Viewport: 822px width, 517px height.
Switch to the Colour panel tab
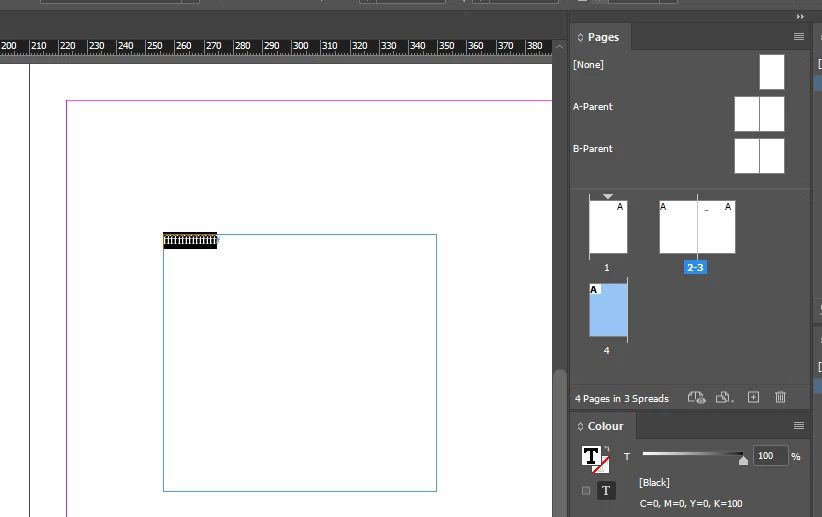[605, 426]
